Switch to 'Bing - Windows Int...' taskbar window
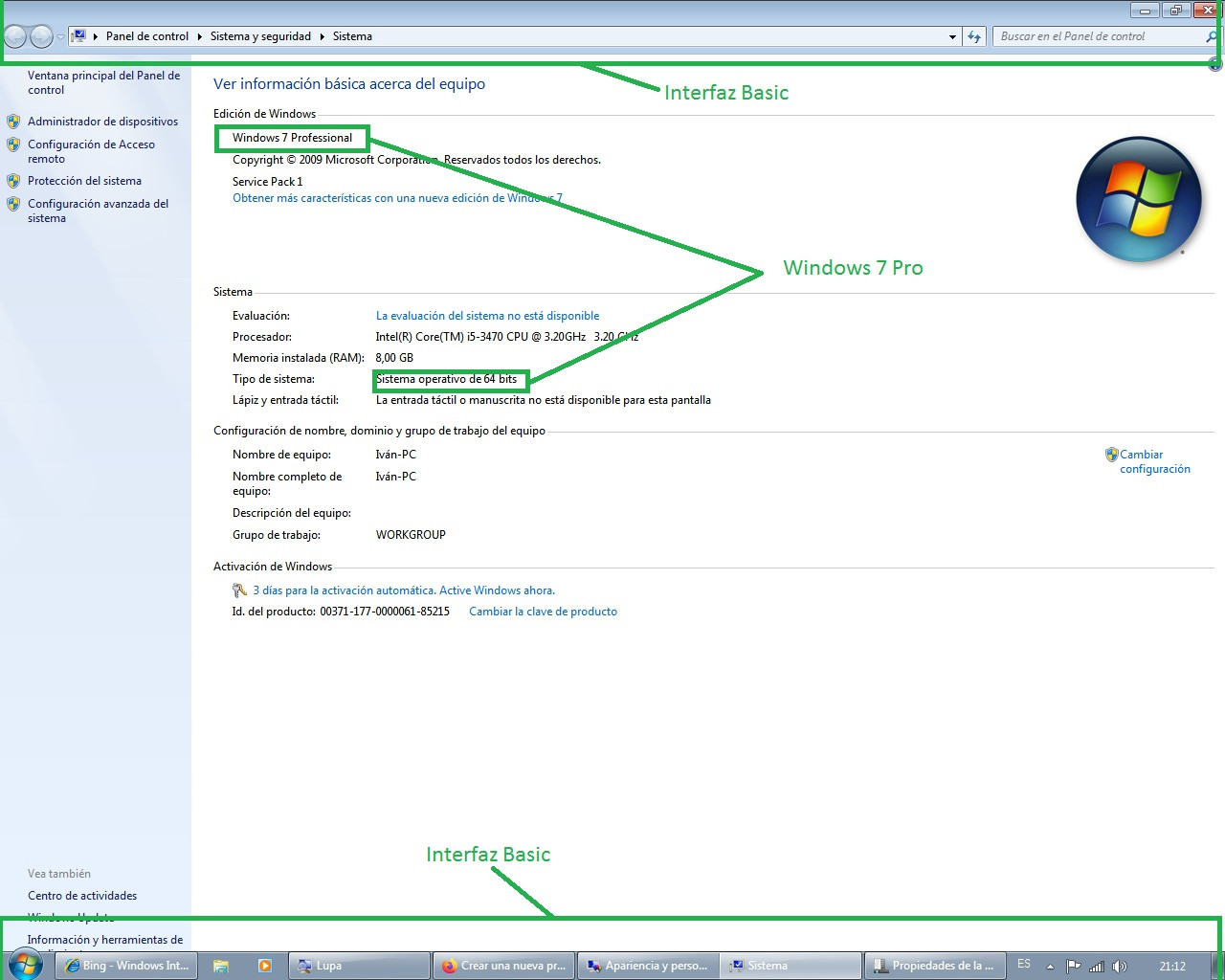The height and width of the screenshot is (980, 1225). (x=127, y=966)
